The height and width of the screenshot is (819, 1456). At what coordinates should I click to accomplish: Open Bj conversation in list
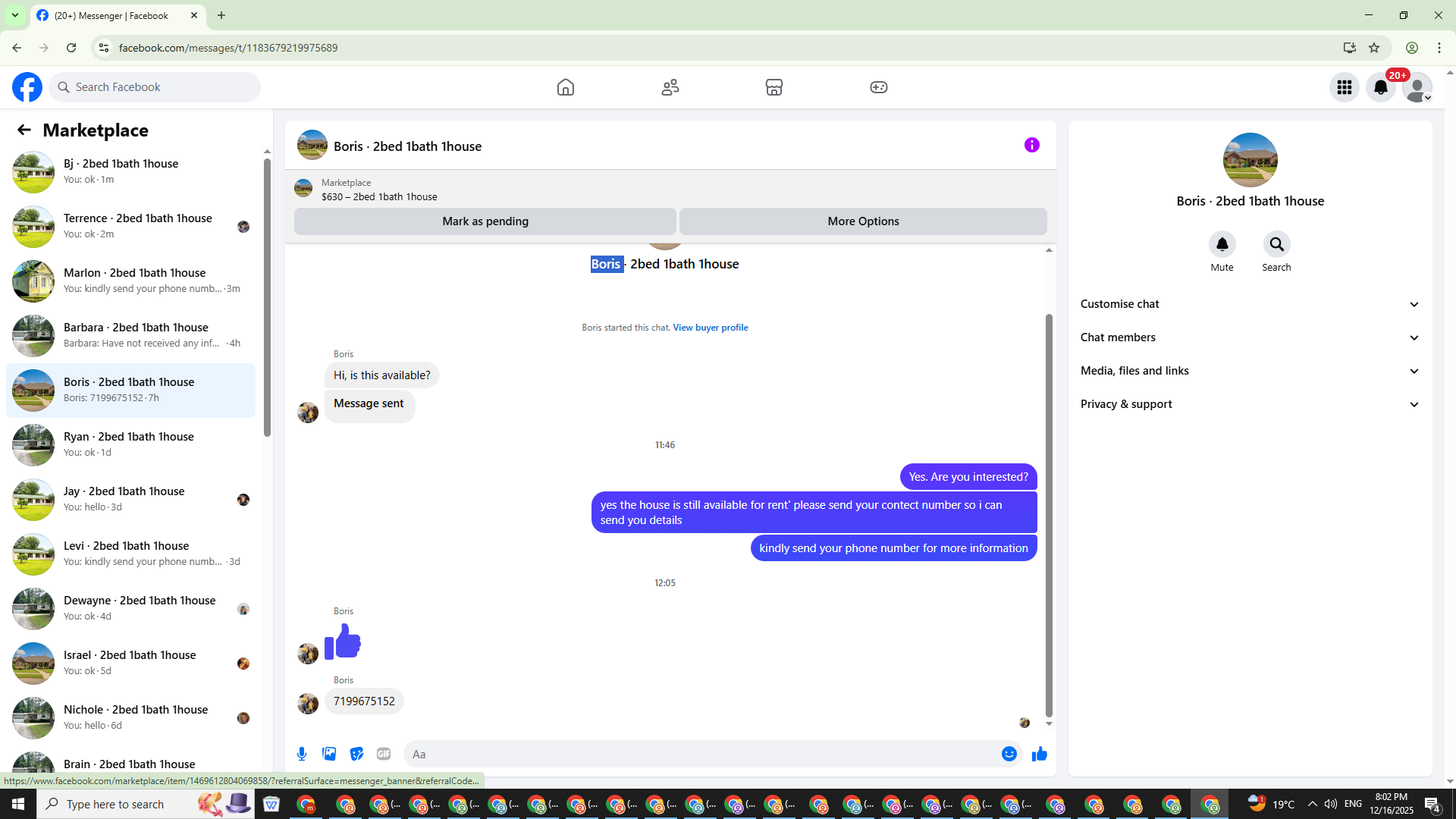point(130,171)
